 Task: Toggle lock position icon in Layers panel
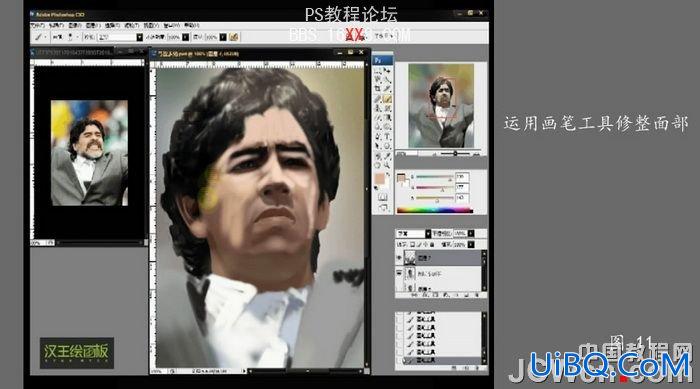coord(426,245)
